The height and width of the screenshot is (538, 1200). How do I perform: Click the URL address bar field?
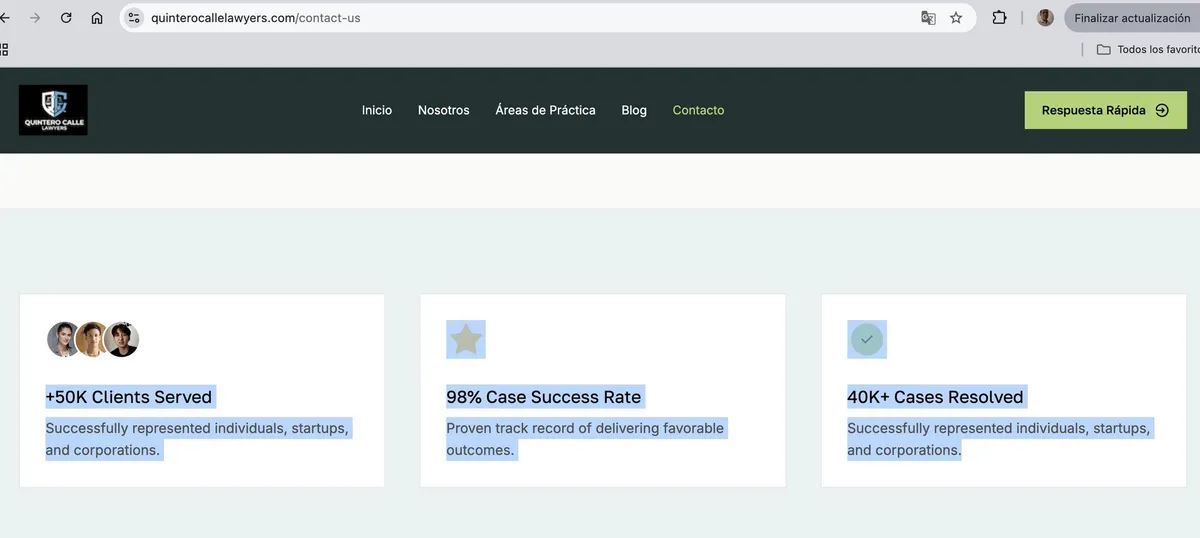pyautogui.click(x=530, y=18)
